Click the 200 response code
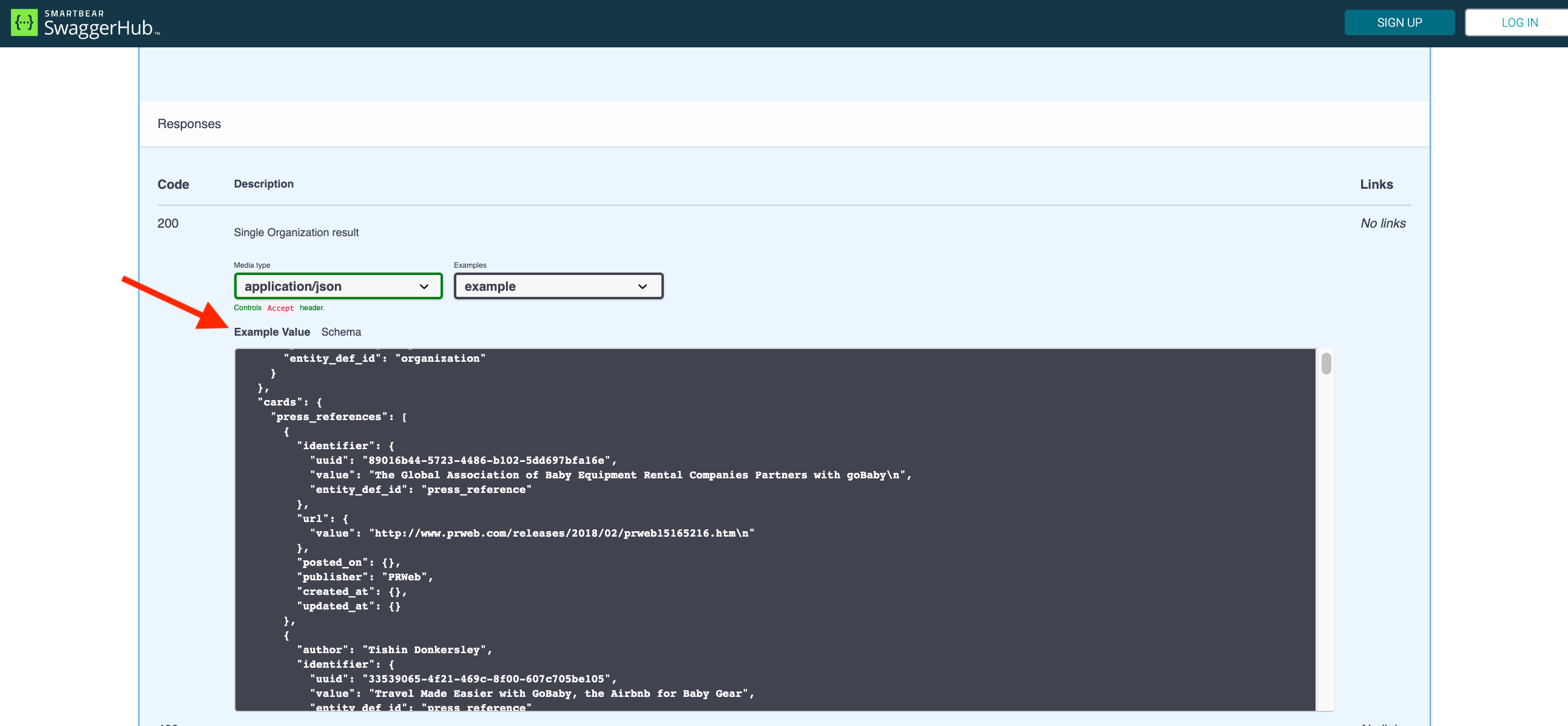The height and width of the screenshot is (726, 1568). (x=168, y=223)
